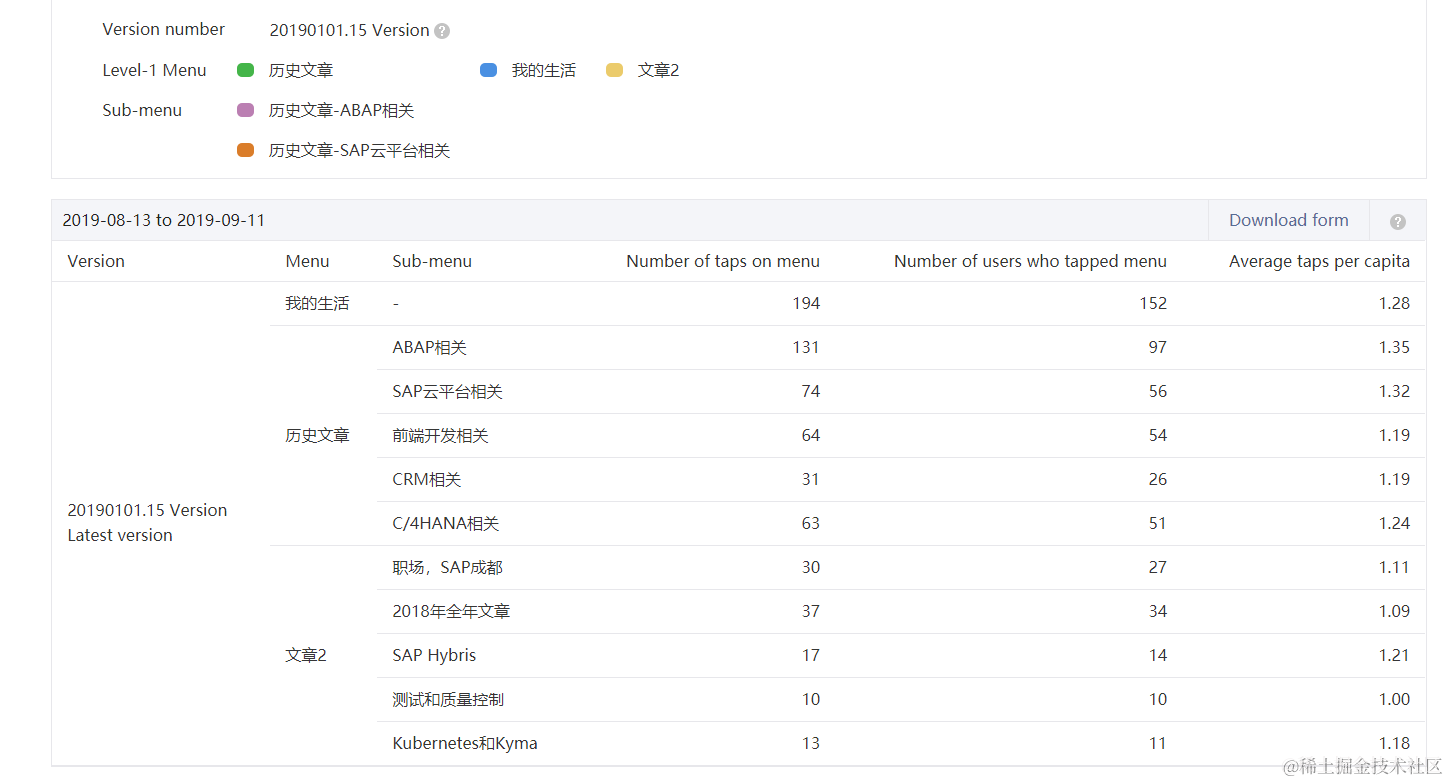Click blue swatch for 我的生活
Viewport: 1449px width, 783px height.
[x=489, y=70]
